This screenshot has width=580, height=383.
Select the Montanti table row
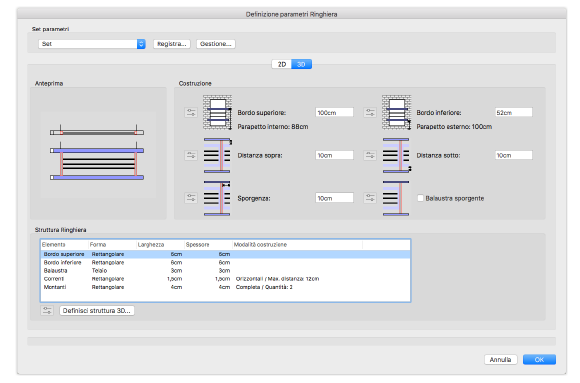225,287
